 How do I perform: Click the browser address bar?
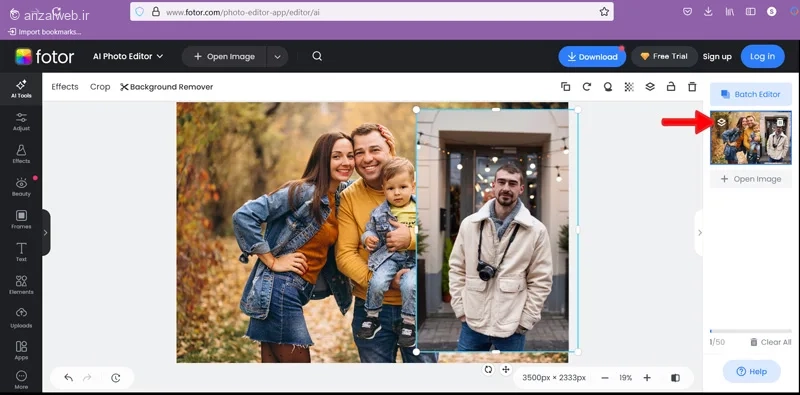click(x=371, y=12)
